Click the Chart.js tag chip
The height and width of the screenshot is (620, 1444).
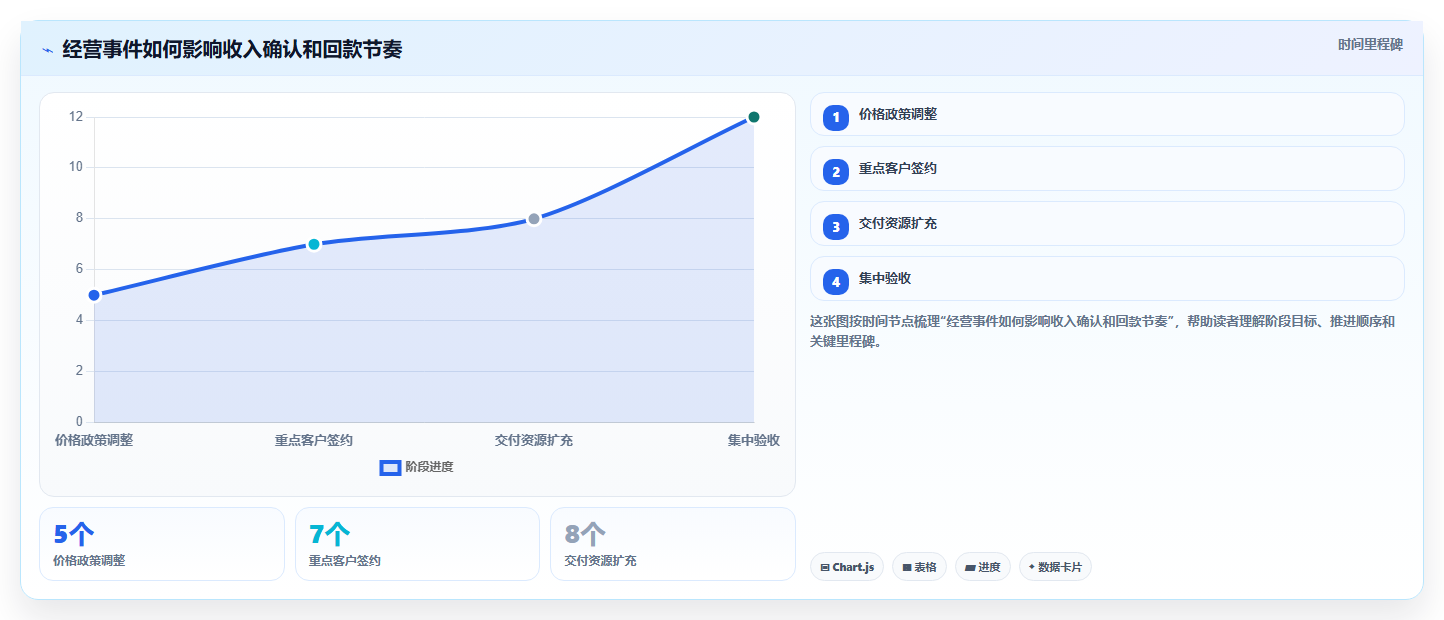[x=847, y=567]
